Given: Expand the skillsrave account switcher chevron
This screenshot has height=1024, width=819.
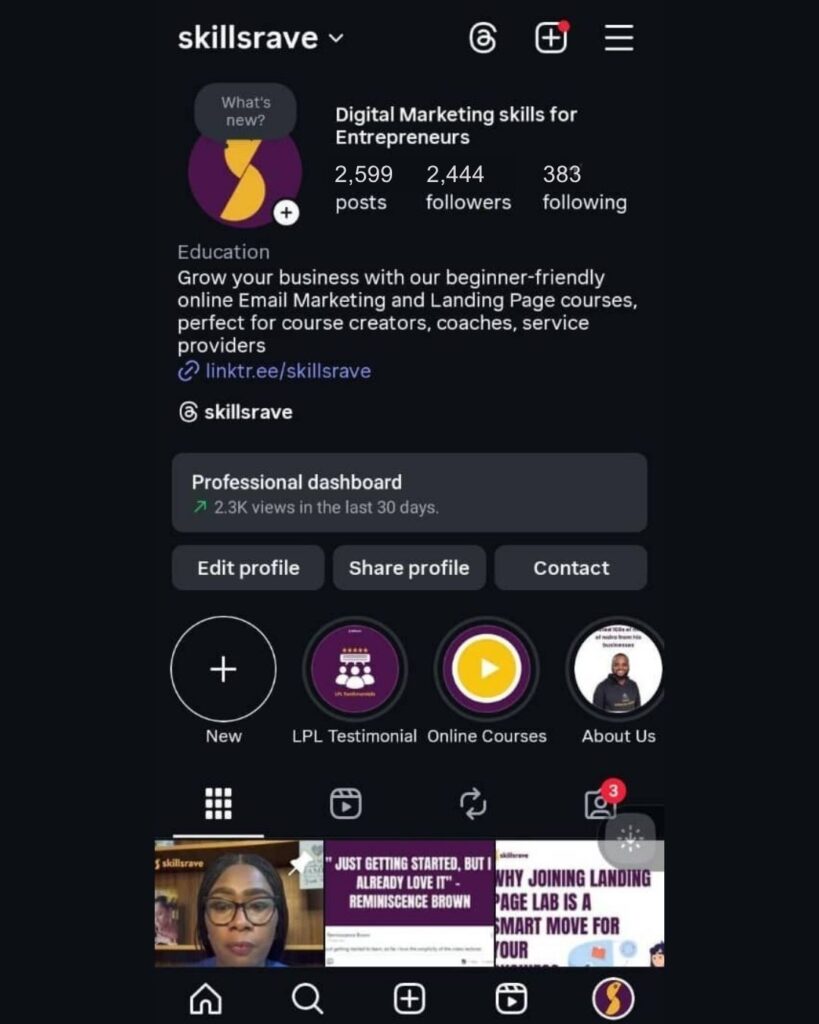Looking at the screenshot, I should point(336,38).
